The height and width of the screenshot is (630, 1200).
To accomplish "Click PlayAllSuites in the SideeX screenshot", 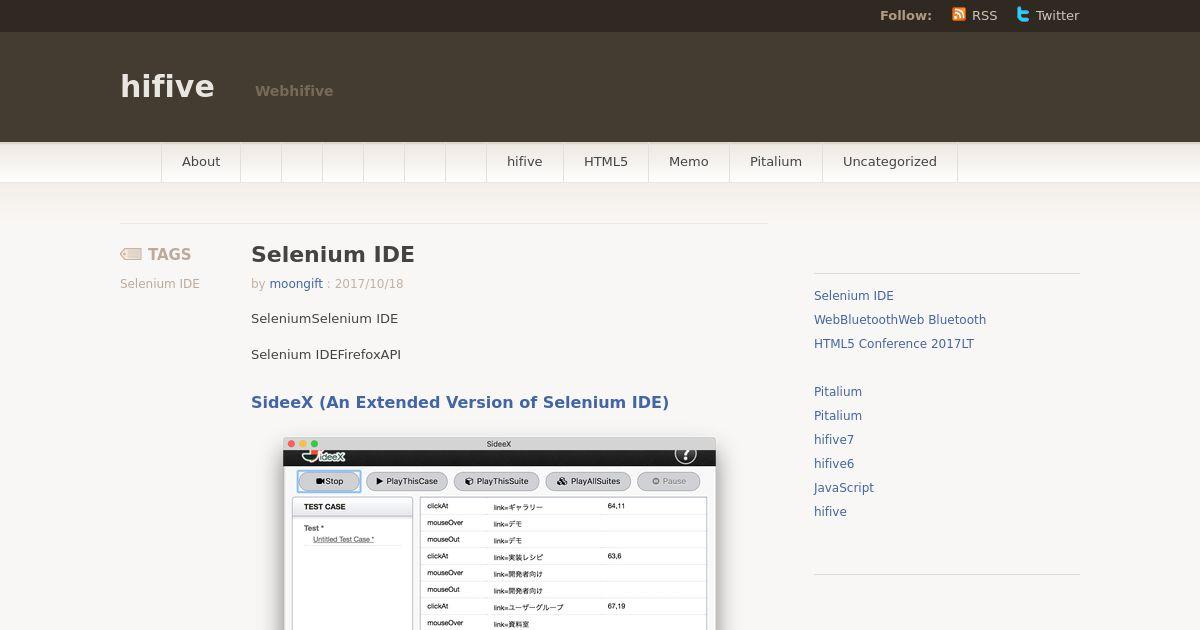I will point(589,481).
